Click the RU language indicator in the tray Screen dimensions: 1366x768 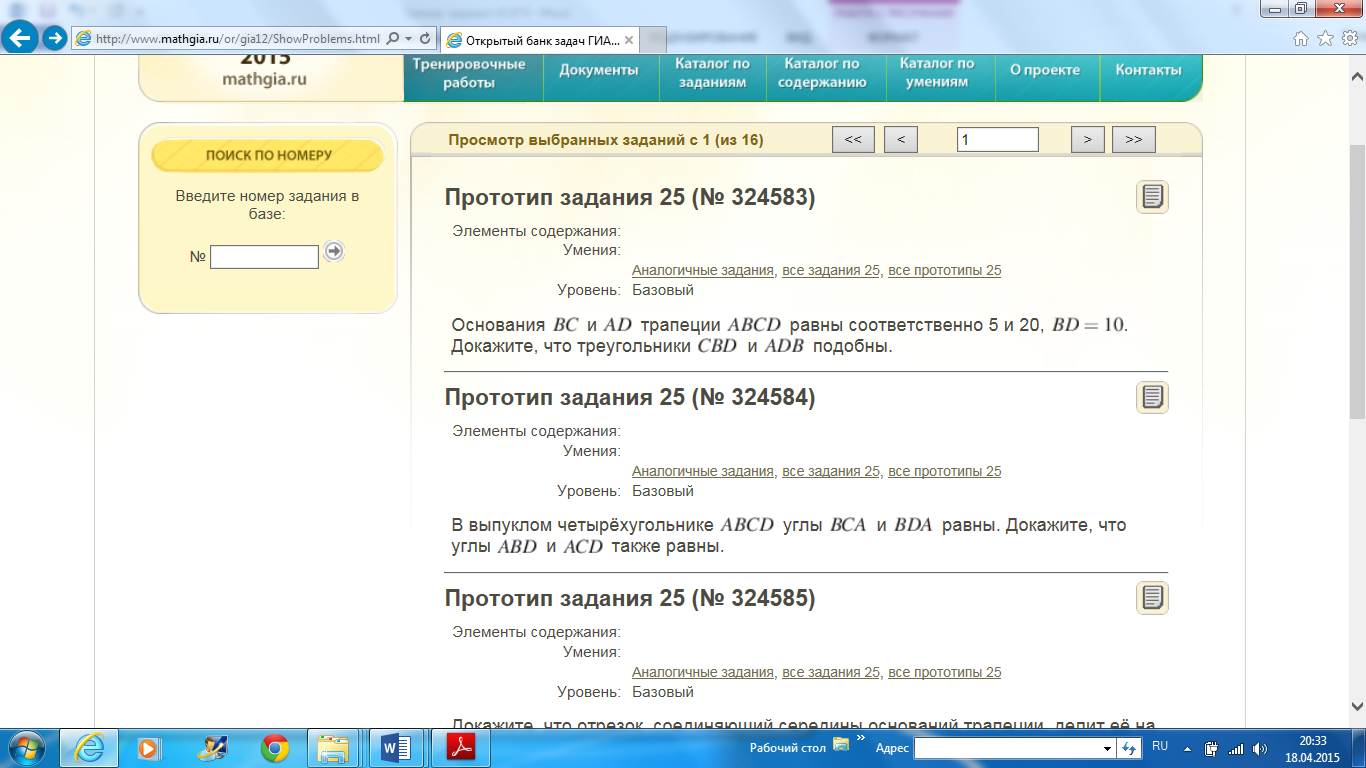tap(1160, 746)
